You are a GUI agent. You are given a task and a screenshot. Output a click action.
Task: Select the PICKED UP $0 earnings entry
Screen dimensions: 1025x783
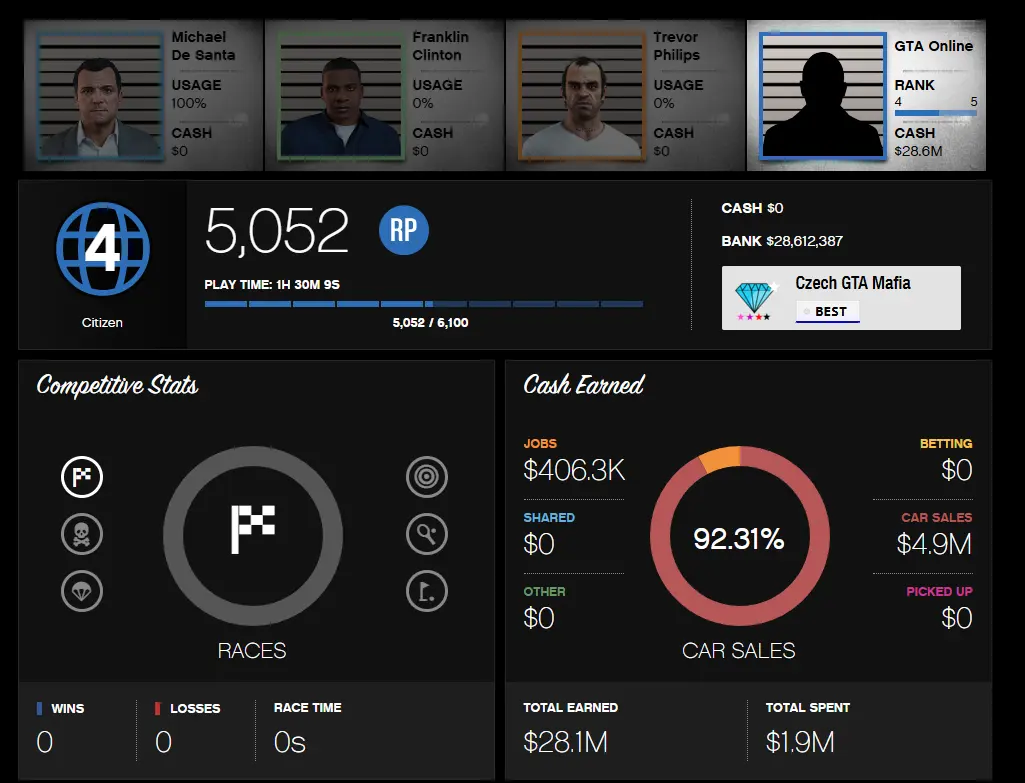tap(939, 609)
